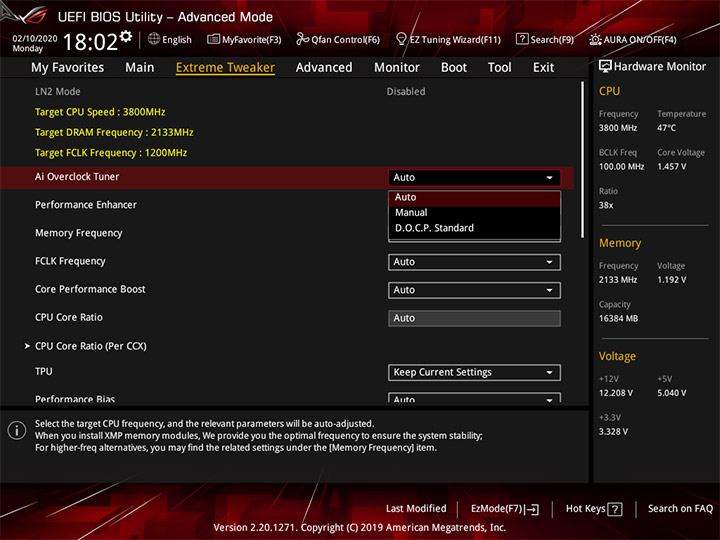Open clock settings gear icon

126,36
